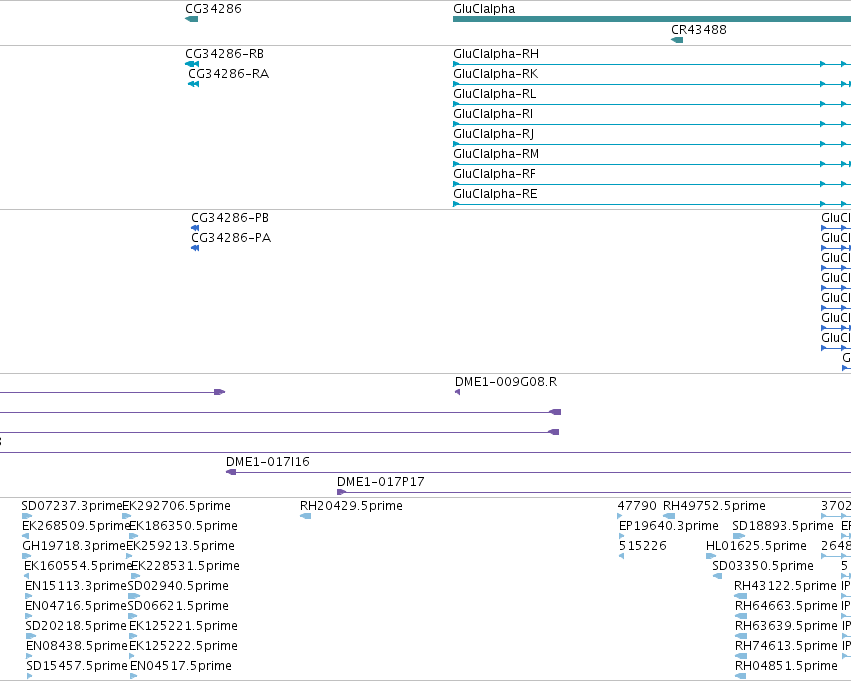Select the RH20429.5prime arrow glyph
This screenshot has height=681, width=851.
coord(306,516)
